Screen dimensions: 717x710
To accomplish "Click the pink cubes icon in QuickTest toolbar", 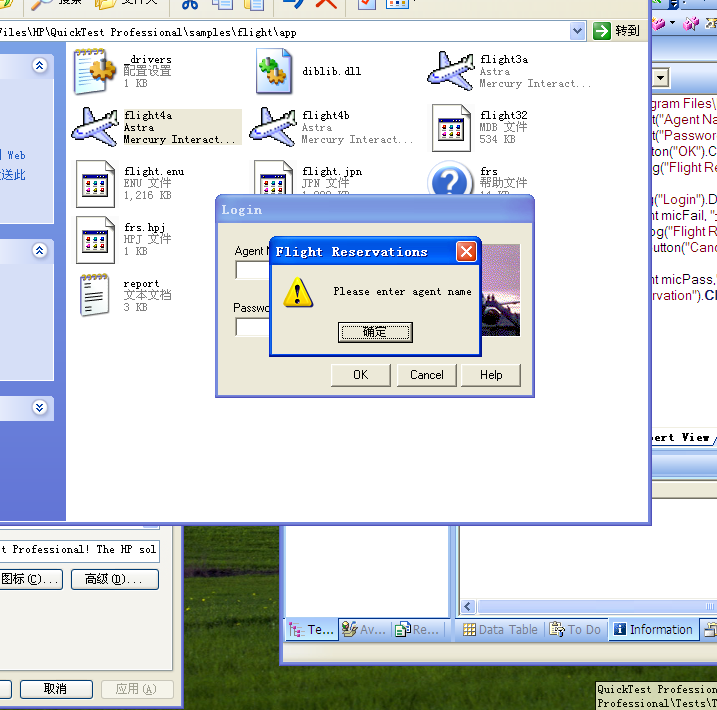I will pos(658,23).
